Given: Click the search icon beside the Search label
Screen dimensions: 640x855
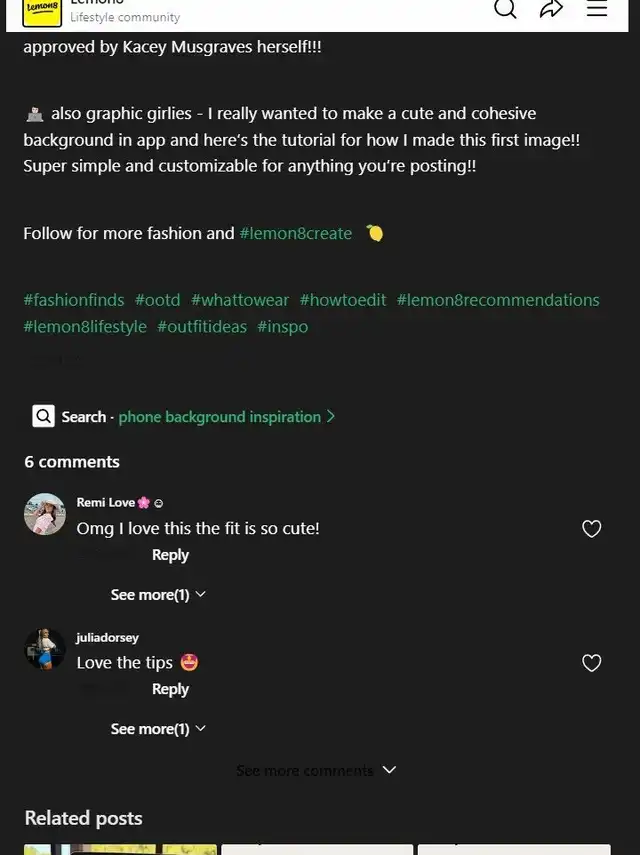Looking at the screenshot, I should pyautogui.click(x=43, y=416).
